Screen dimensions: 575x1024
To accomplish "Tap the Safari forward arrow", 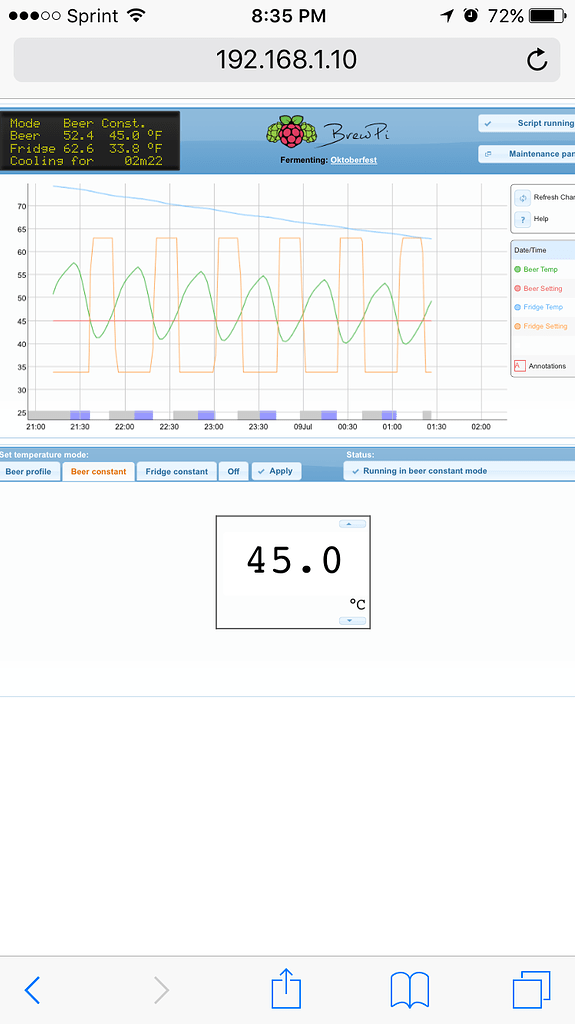I will coord(161,990).
